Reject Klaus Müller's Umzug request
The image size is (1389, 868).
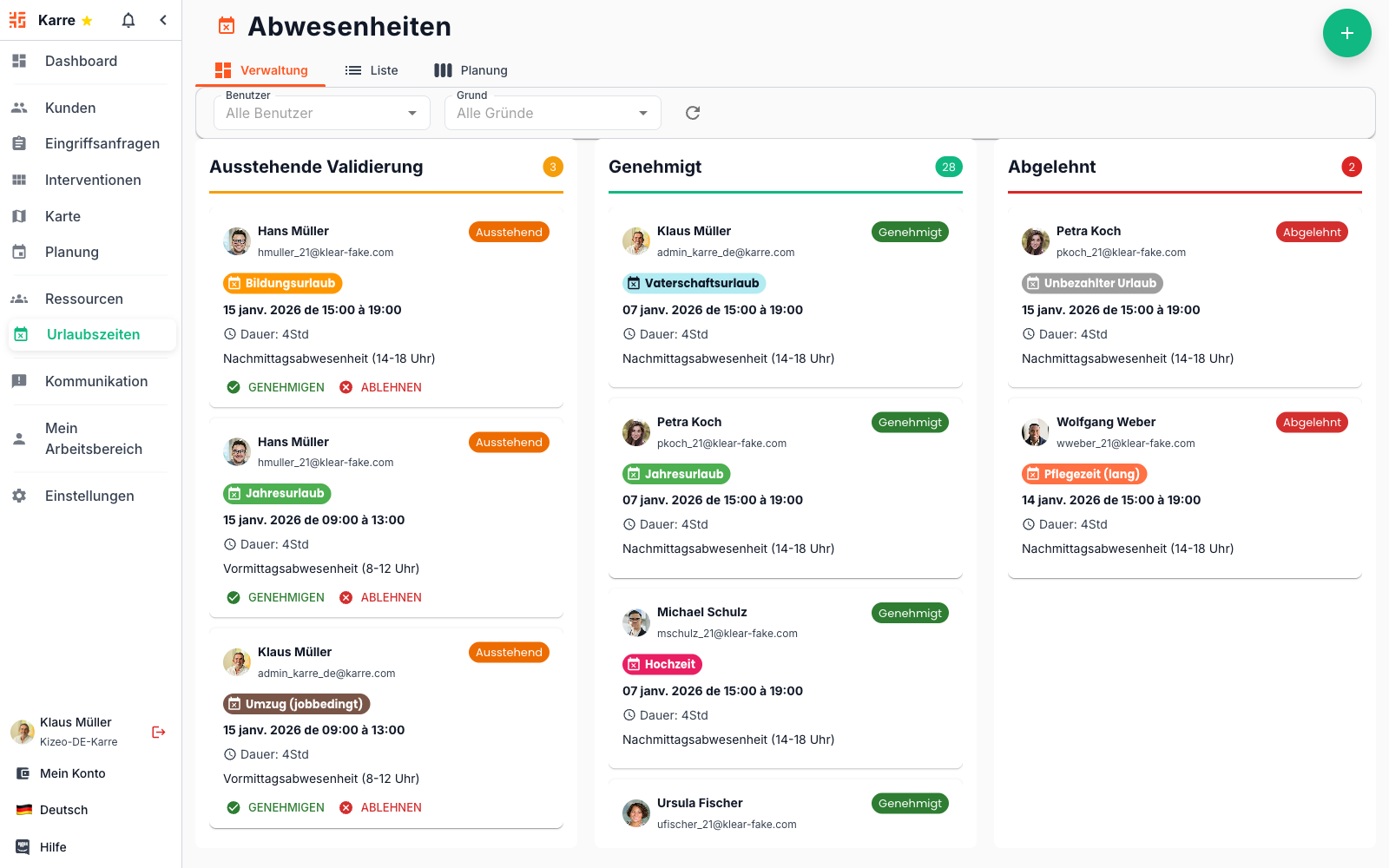pyautogui.click(x=380, y=807)
